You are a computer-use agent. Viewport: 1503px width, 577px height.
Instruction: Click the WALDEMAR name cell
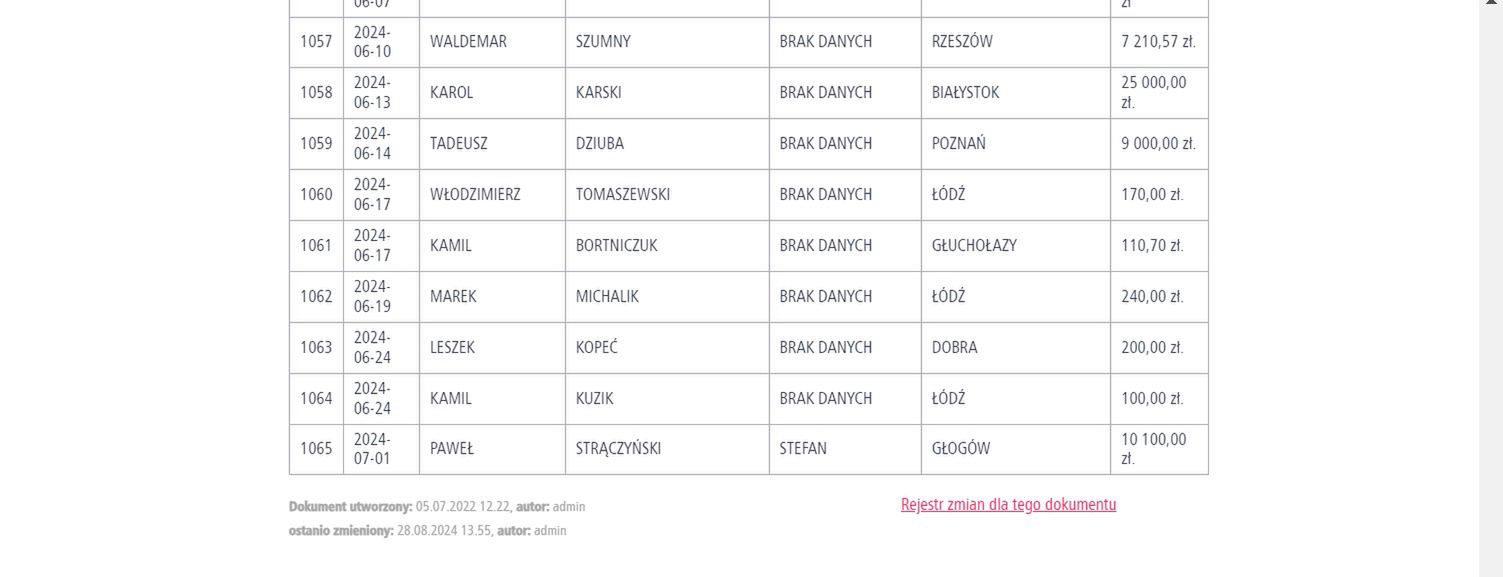[468, 42]
